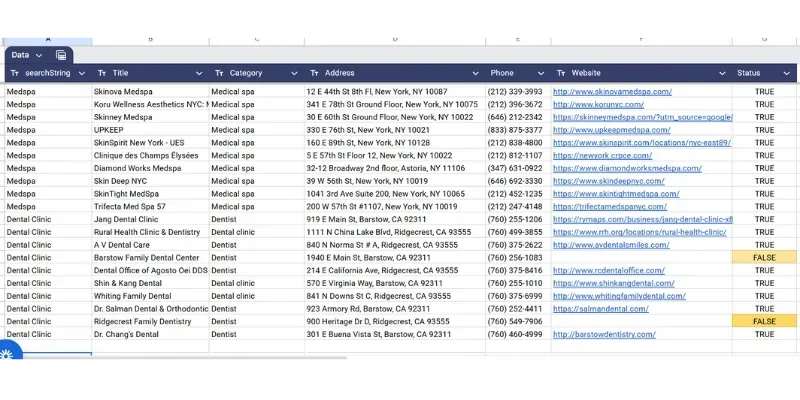The width and height of the screenshot is (800, 400).
Task: Open the Title column filter dropdown
Action: tap(199, 73)
